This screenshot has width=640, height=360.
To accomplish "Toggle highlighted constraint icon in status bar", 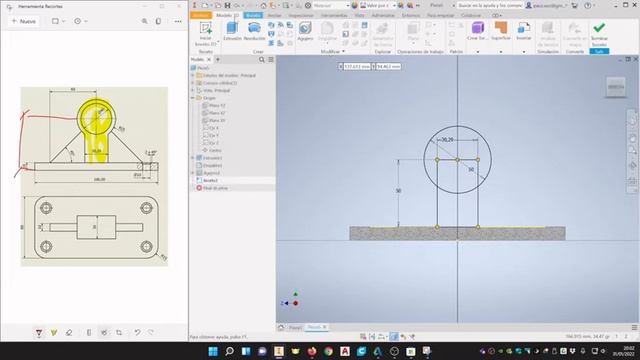I will click(x=394, y=337).
